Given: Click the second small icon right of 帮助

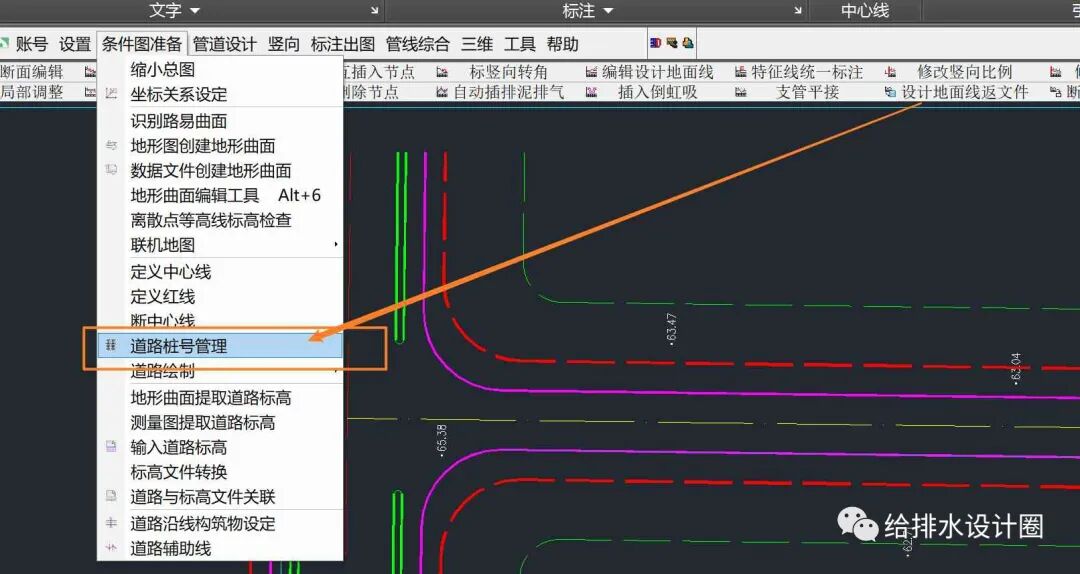Looking at the screenshot, I should tap(672, 43).
